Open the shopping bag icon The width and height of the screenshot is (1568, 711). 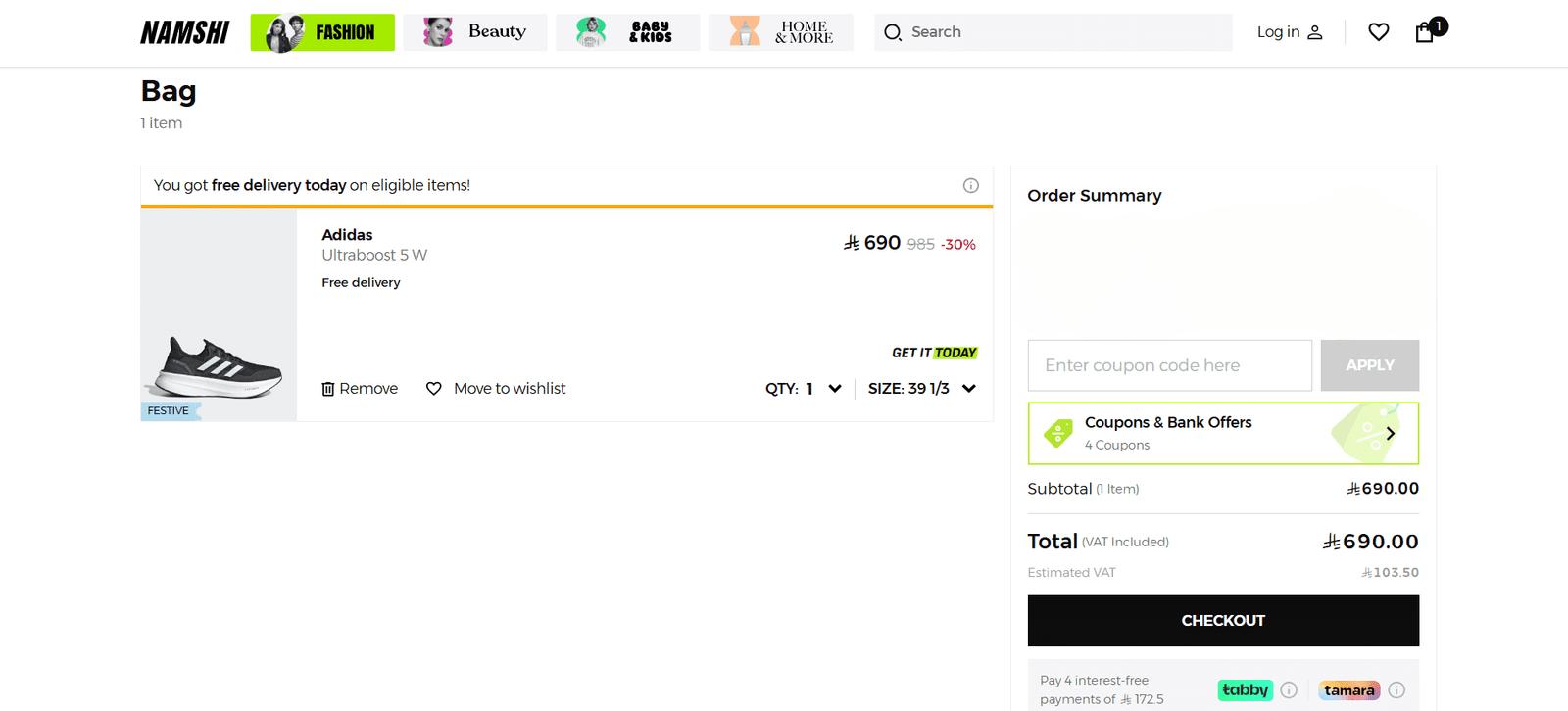click(1425, 32)
